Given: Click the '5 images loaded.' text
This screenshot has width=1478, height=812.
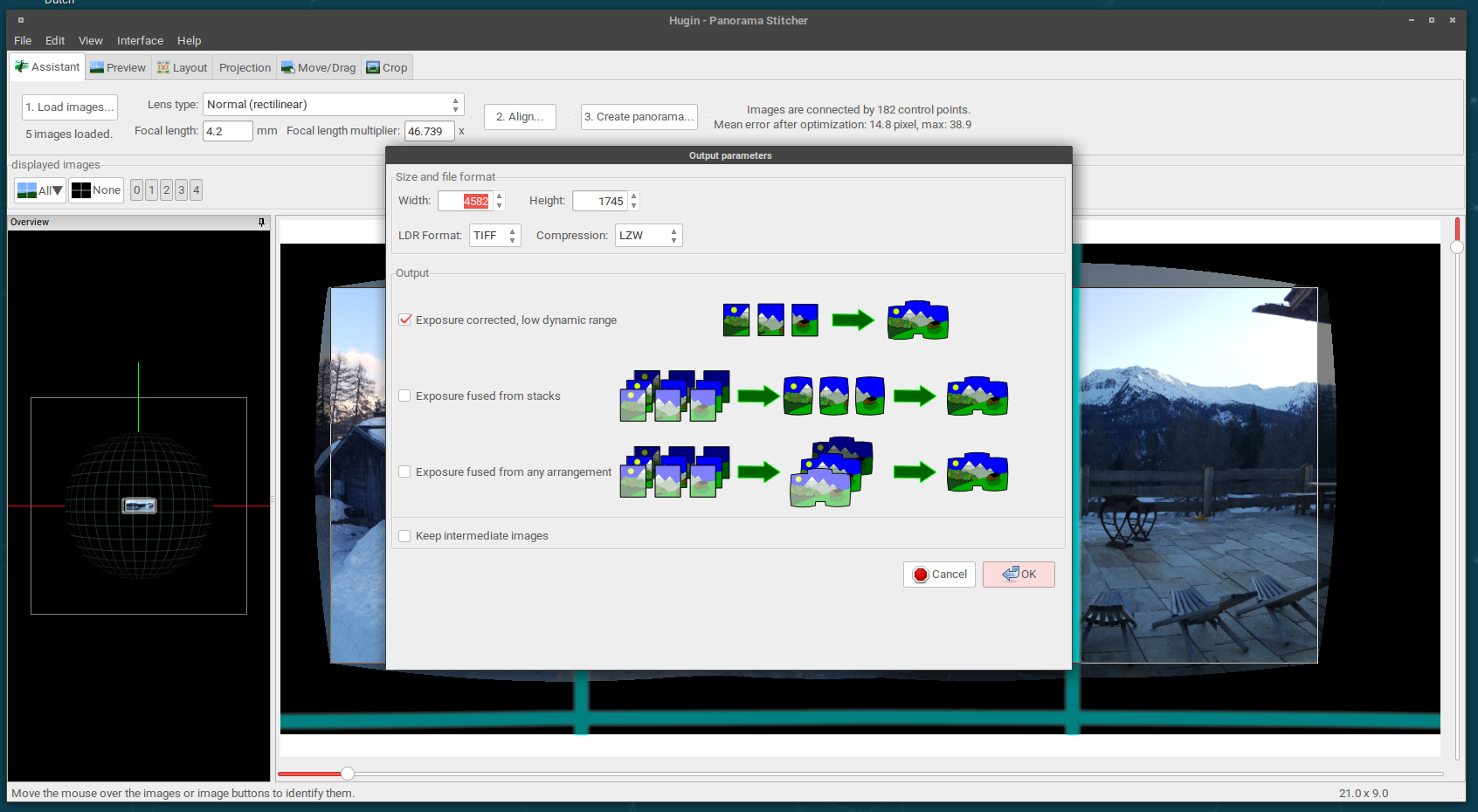Looking at the screenshot, I should 69,134.
